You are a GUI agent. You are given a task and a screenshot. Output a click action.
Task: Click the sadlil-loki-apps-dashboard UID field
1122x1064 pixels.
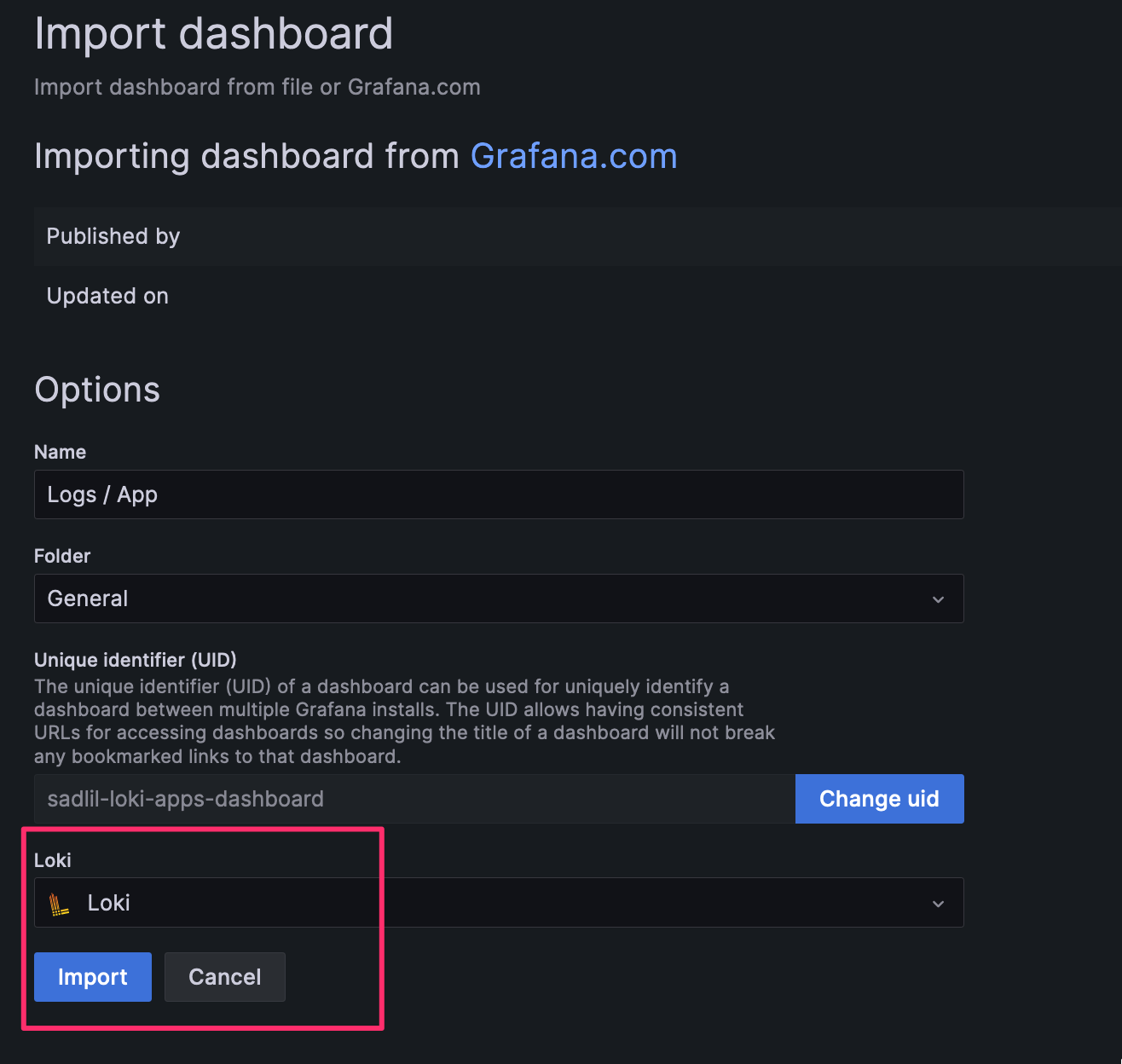coord(414,799)
